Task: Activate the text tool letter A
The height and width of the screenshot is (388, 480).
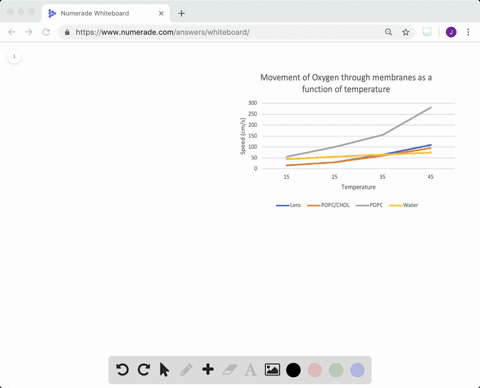Action: coord(251,370)
